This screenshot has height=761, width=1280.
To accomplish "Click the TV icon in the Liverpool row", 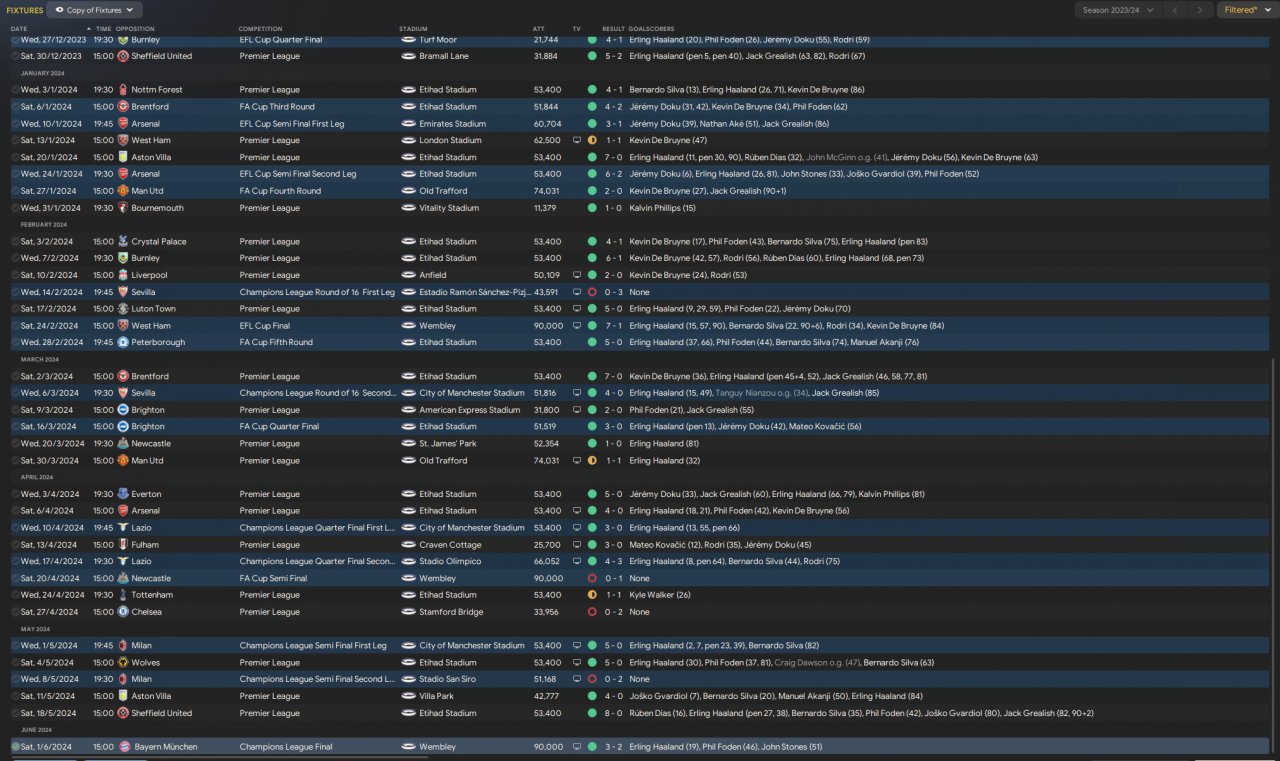I will pyautogui.click(x=577, y=275).
